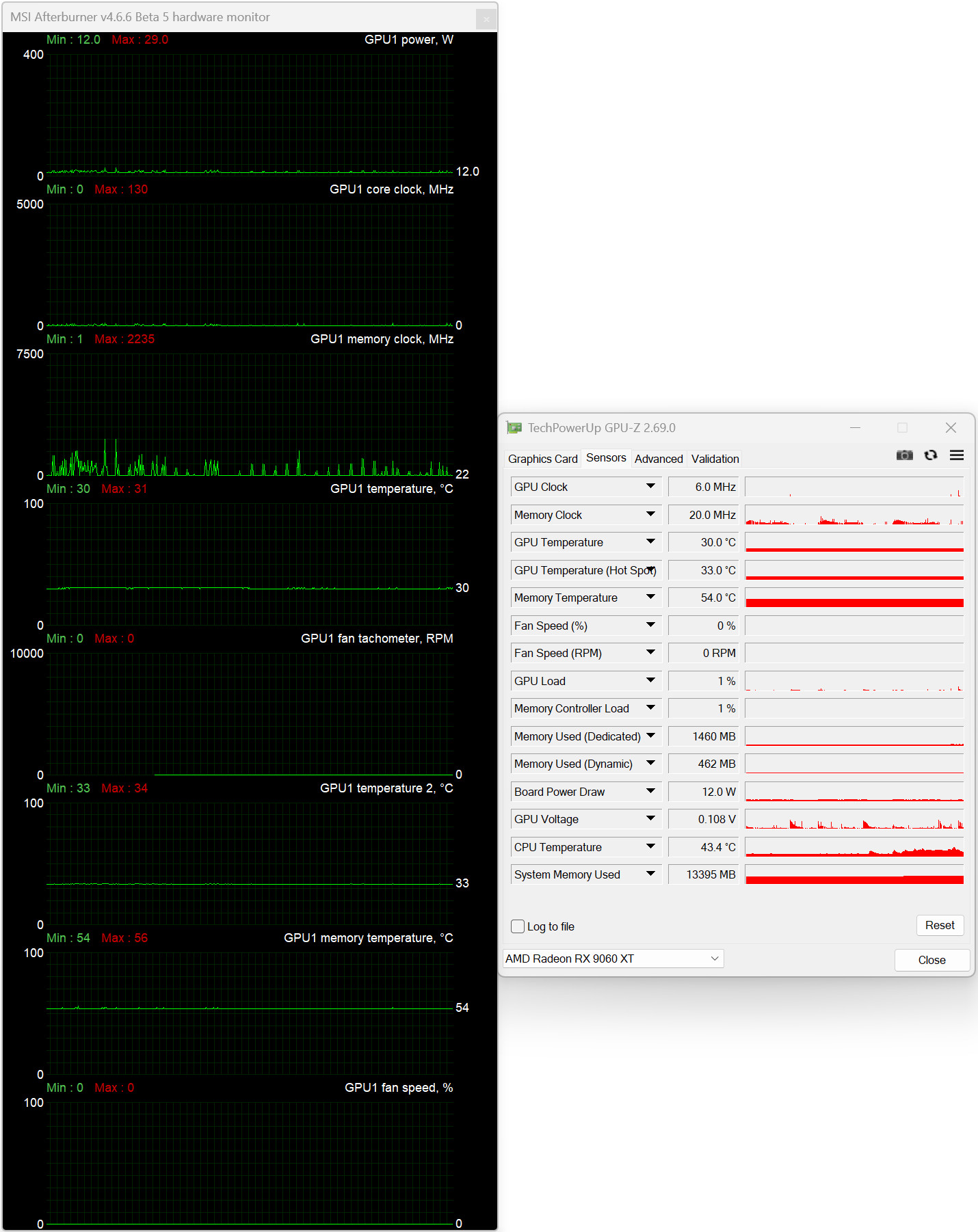This screenshot has height=1232, width=978.
Task: Close the MSI Afterburner hardware monitor
Action: [486, 19]
